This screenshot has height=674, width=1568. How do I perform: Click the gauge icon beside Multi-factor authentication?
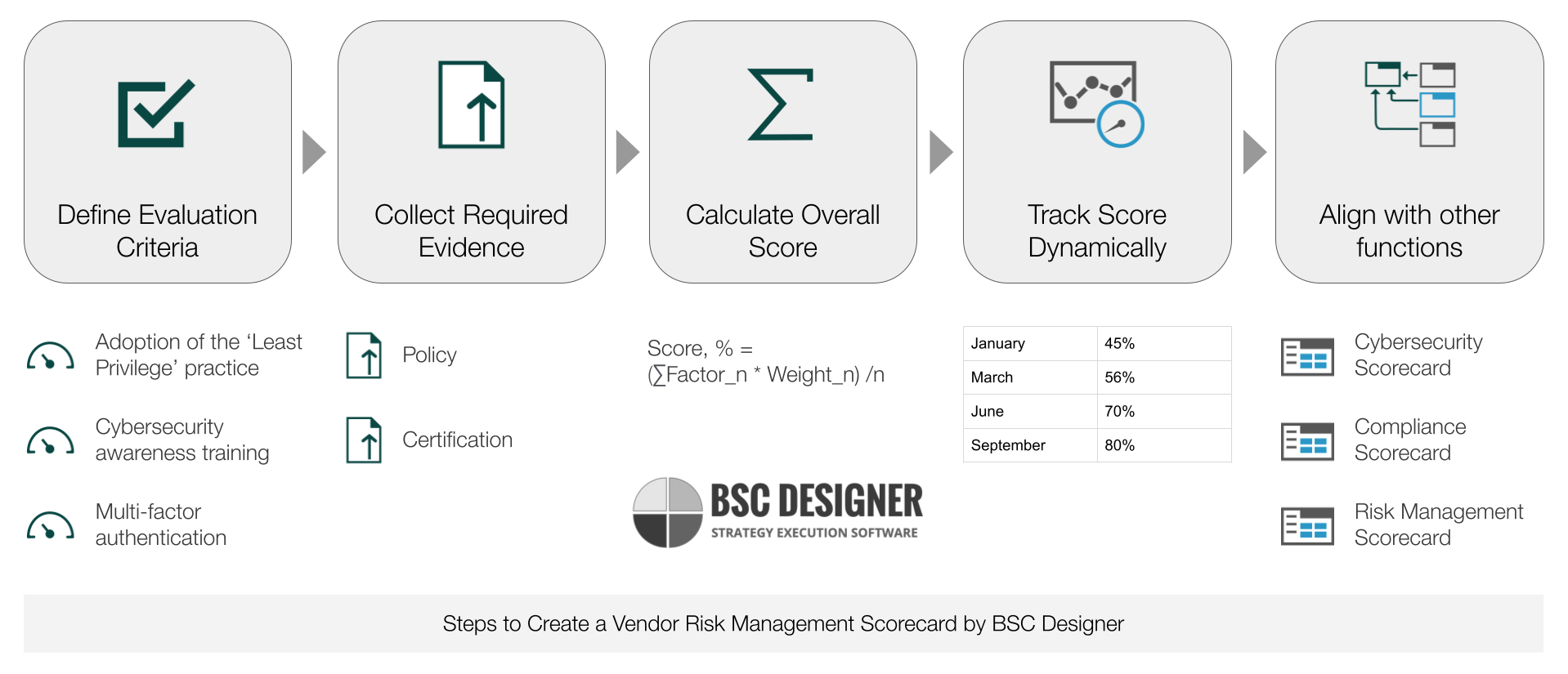click(51, 525)
